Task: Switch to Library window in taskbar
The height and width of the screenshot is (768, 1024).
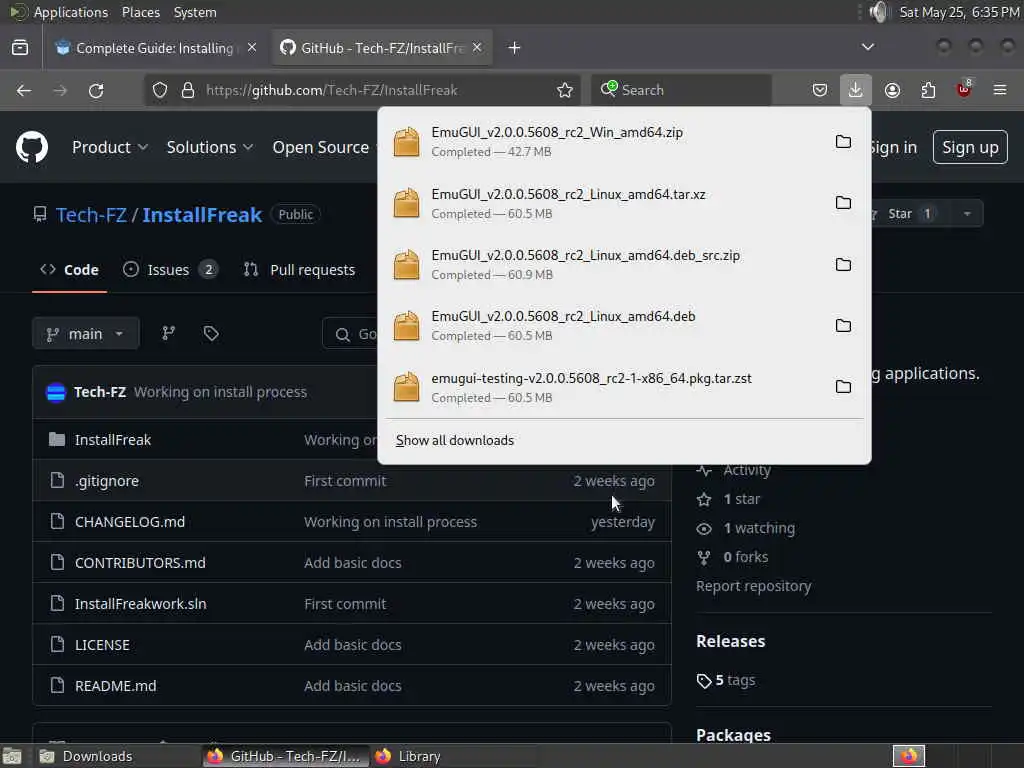Action: click(453, 756)
